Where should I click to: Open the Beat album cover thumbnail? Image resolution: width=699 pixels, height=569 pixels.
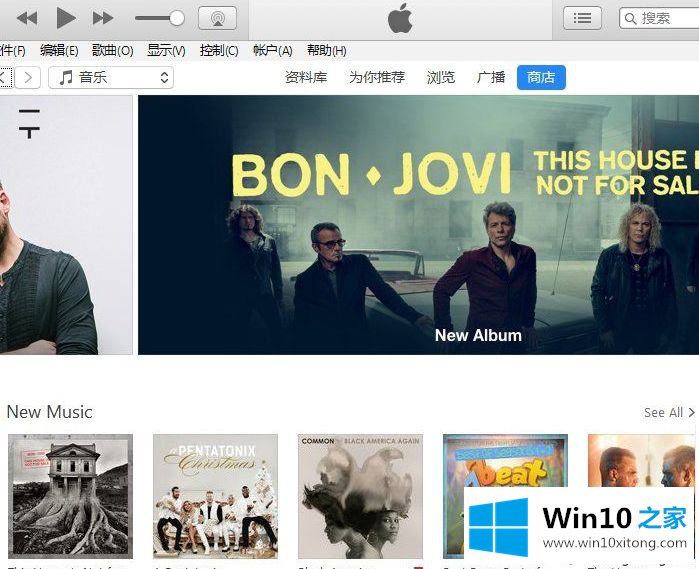pos(505,461)
